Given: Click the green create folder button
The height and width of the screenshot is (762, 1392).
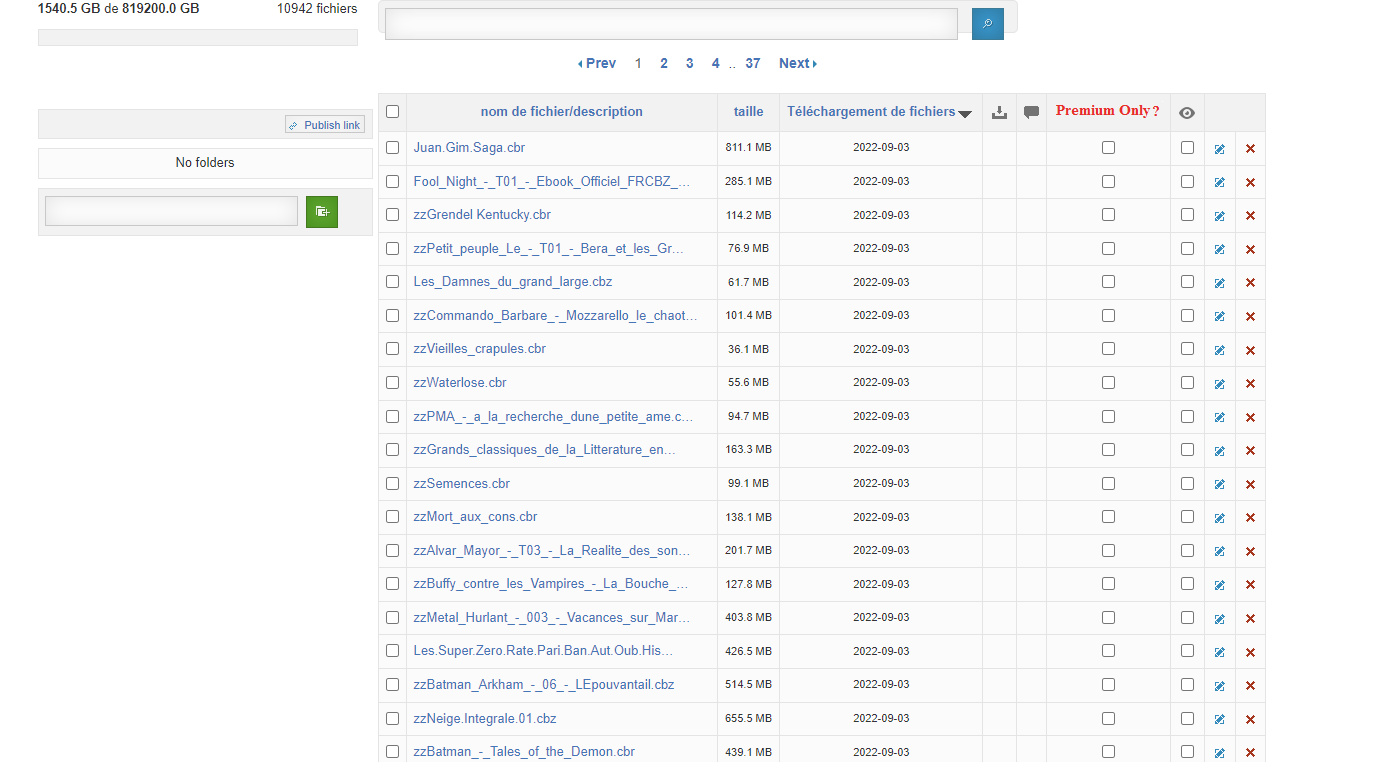Looking at the screenshot, I should (x=322, y=211).
